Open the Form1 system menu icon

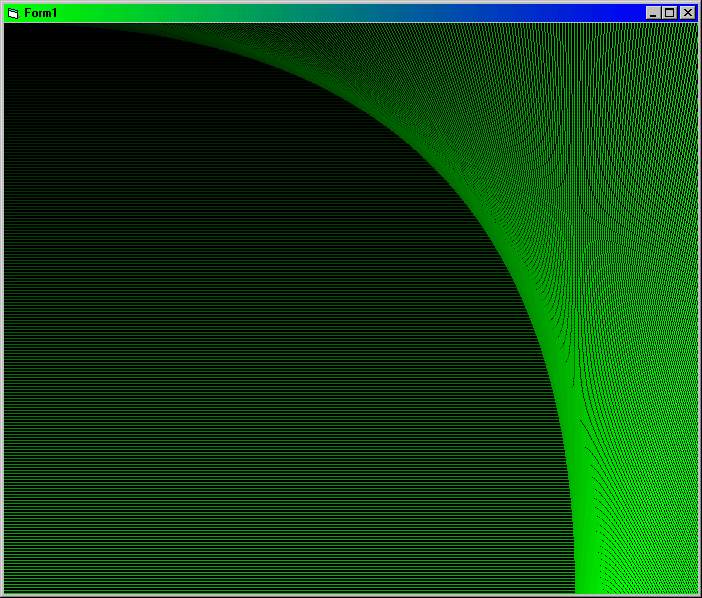(x=13, y=13)
